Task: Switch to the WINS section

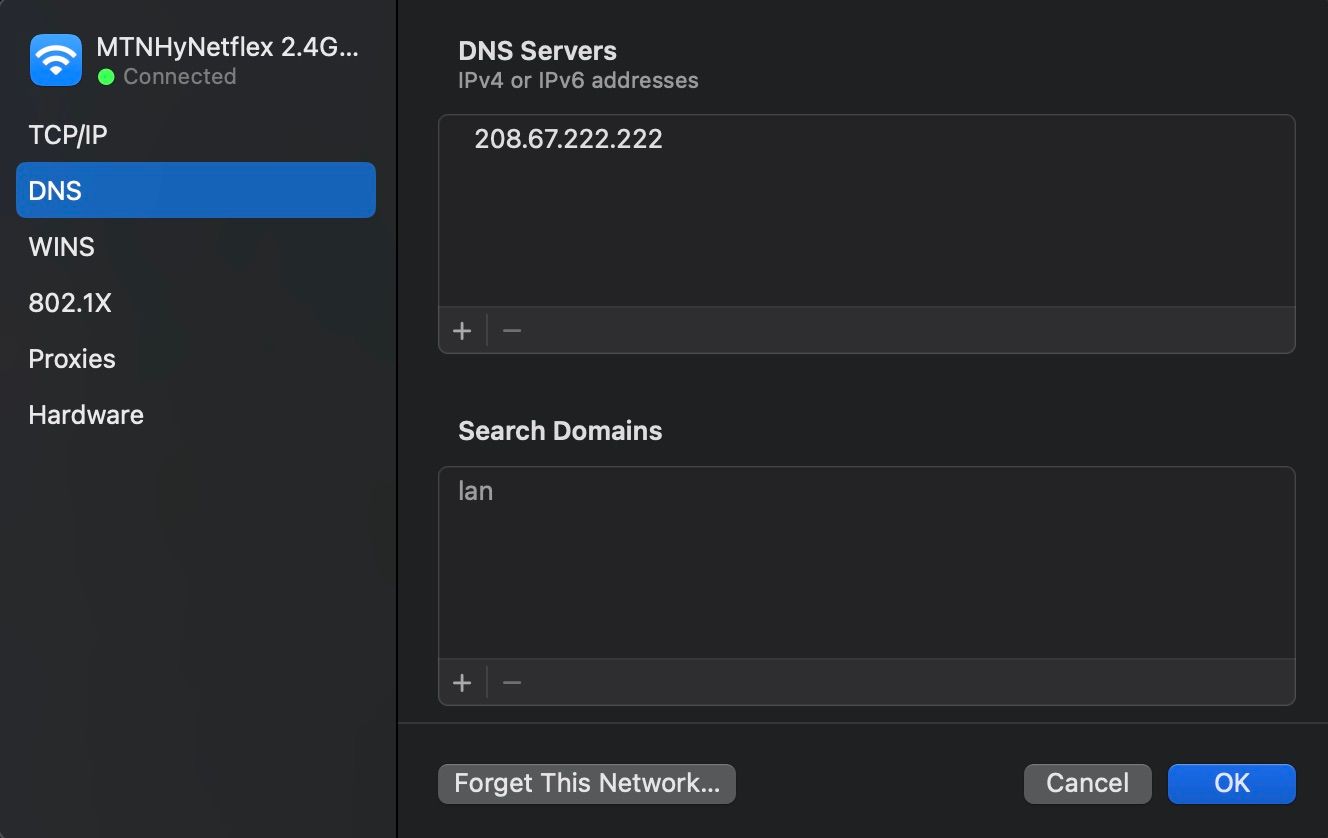Action: click(62, 247)
